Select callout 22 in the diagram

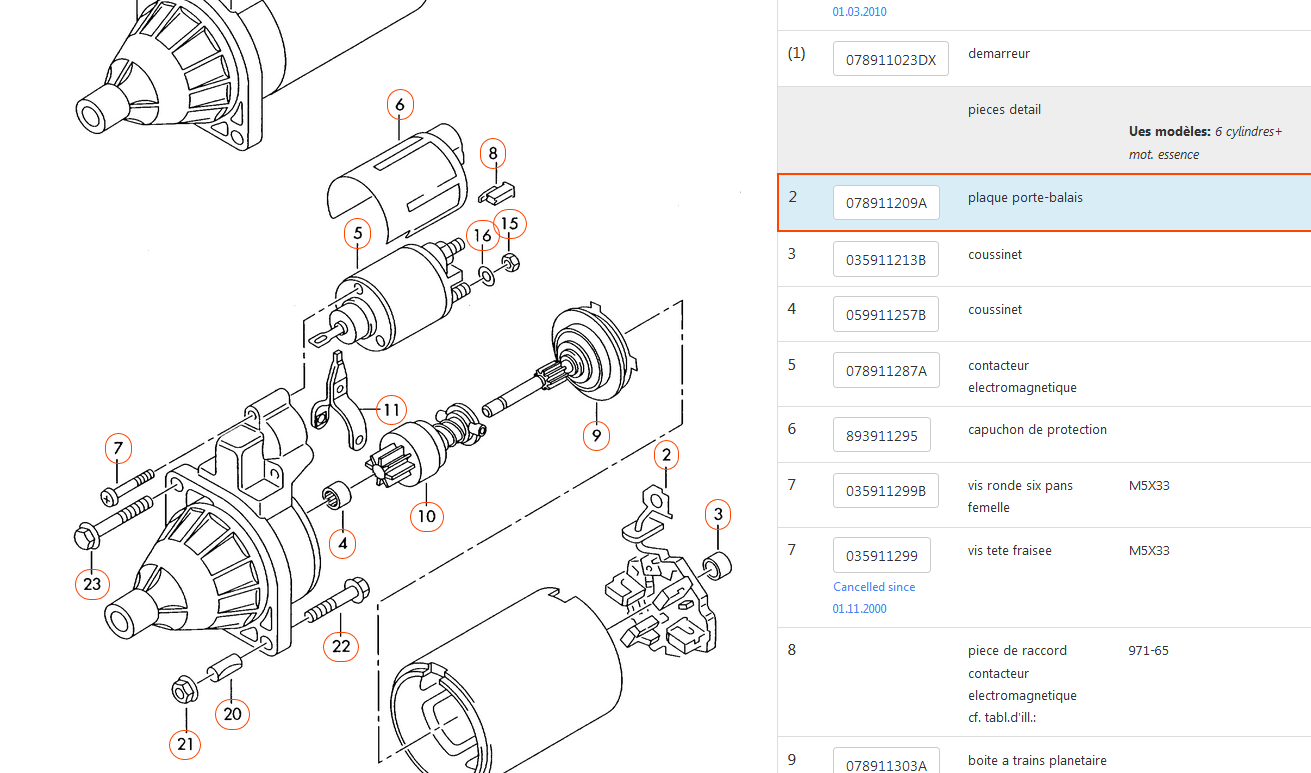click(341, 646)
